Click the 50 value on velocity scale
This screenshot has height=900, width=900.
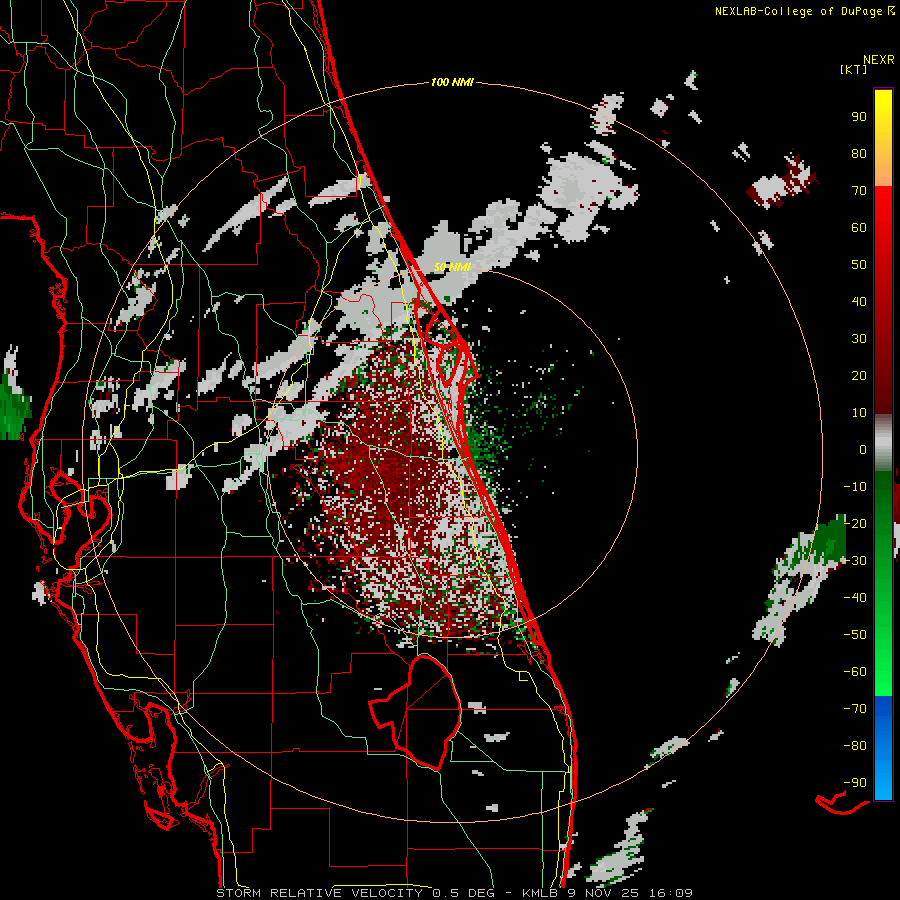click(x=859, y=265)
